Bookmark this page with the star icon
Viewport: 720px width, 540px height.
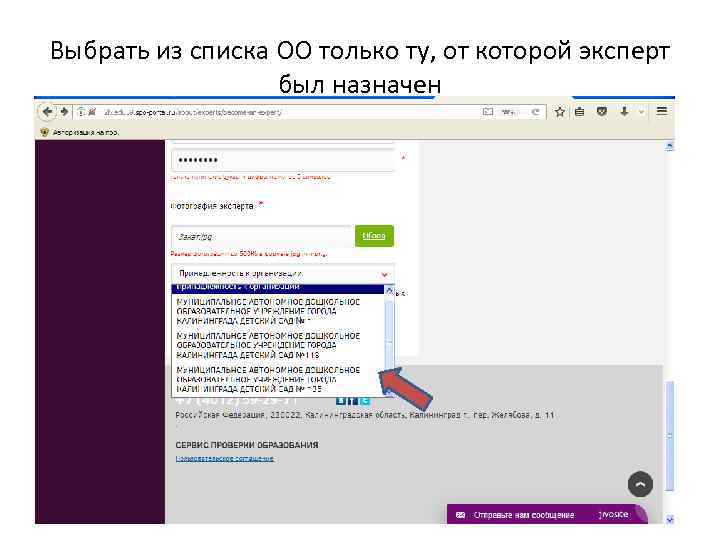(559, 112)
